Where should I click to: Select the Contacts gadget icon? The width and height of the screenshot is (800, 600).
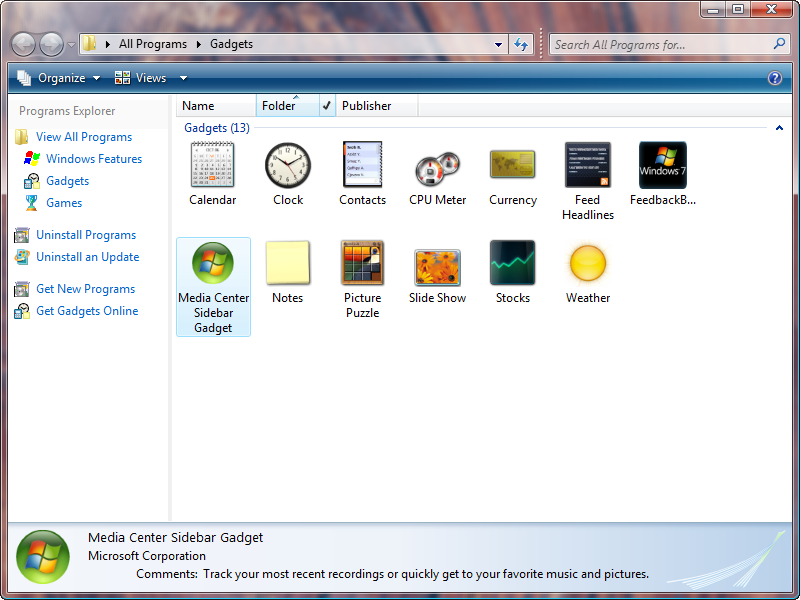tap(362, 164)
